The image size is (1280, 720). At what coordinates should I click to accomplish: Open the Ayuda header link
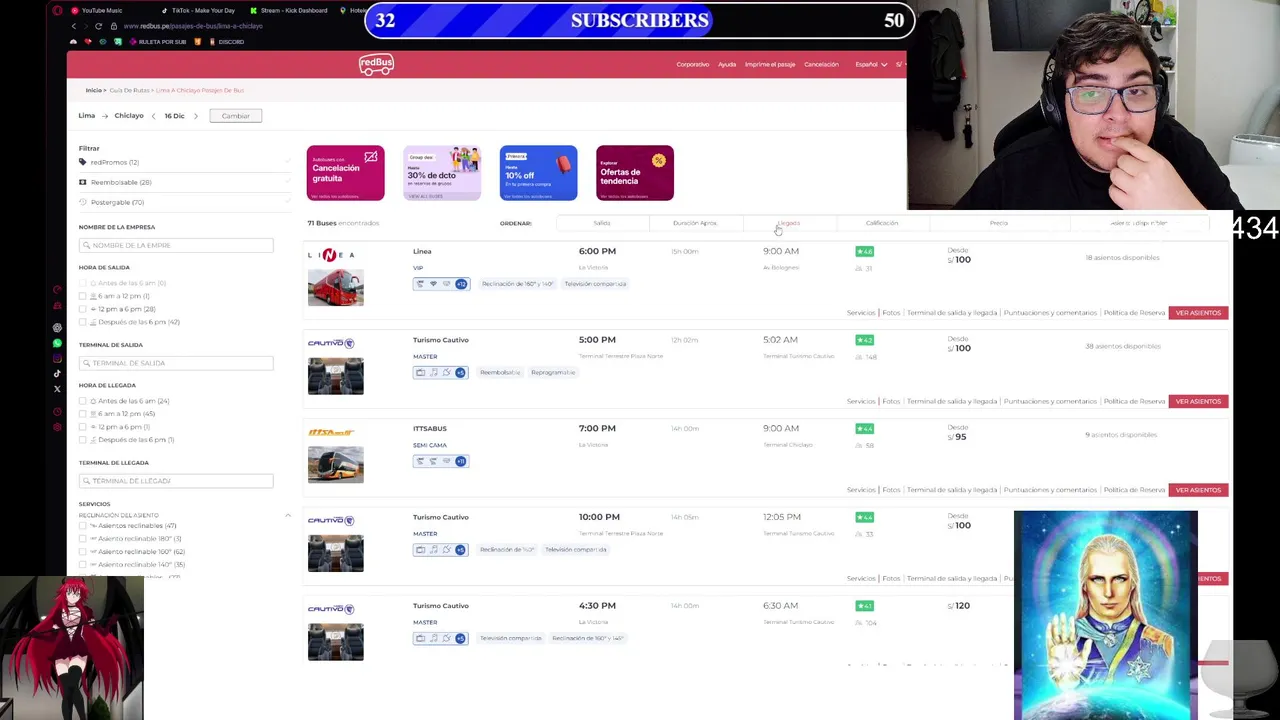pos(727,64)
